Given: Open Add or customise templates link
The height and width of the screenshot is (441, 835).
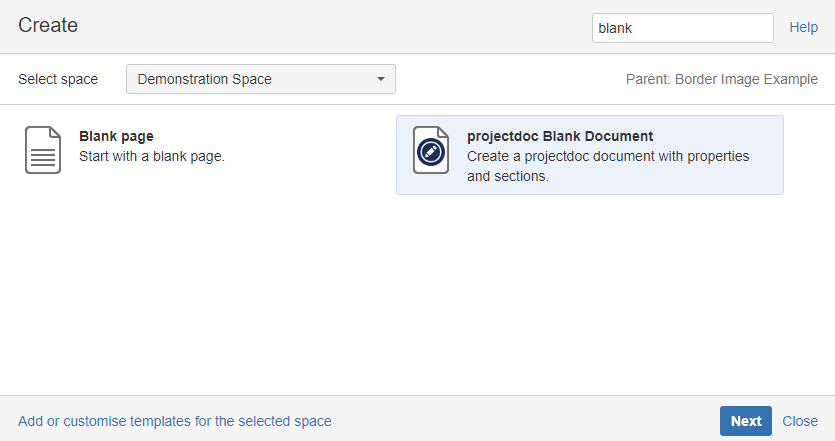Looking at the screenshot, I should pyautogui.click(x=175, y=421).
